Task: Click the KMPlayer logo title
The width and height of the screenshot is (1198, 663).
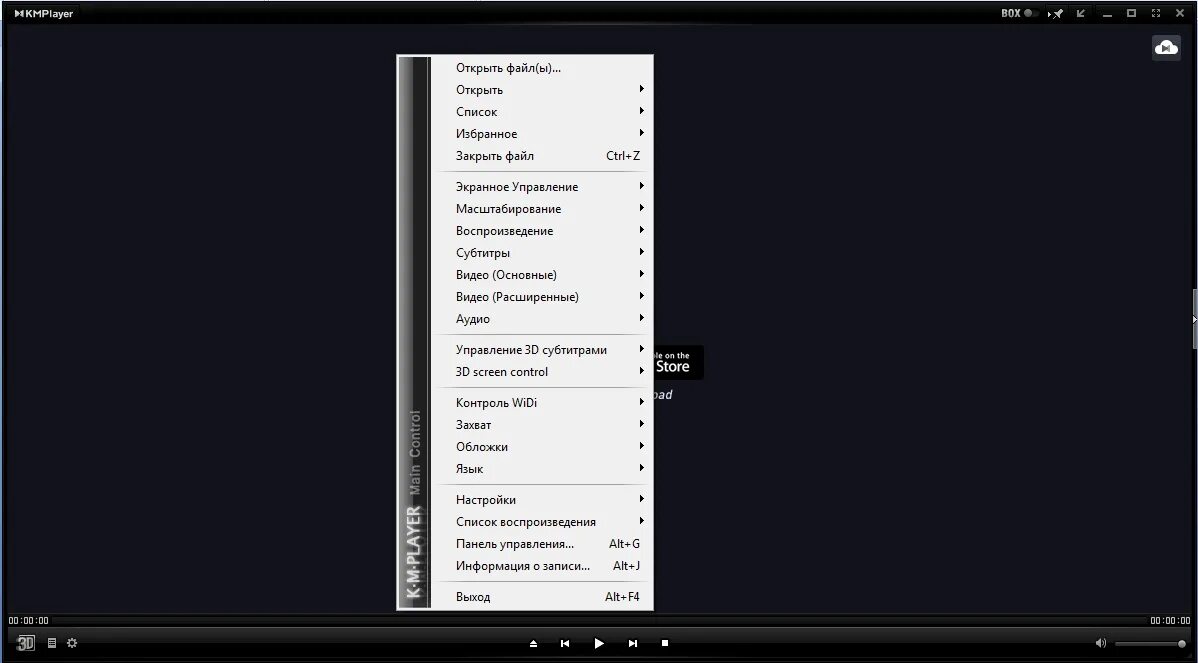Action: pos(44,14)
